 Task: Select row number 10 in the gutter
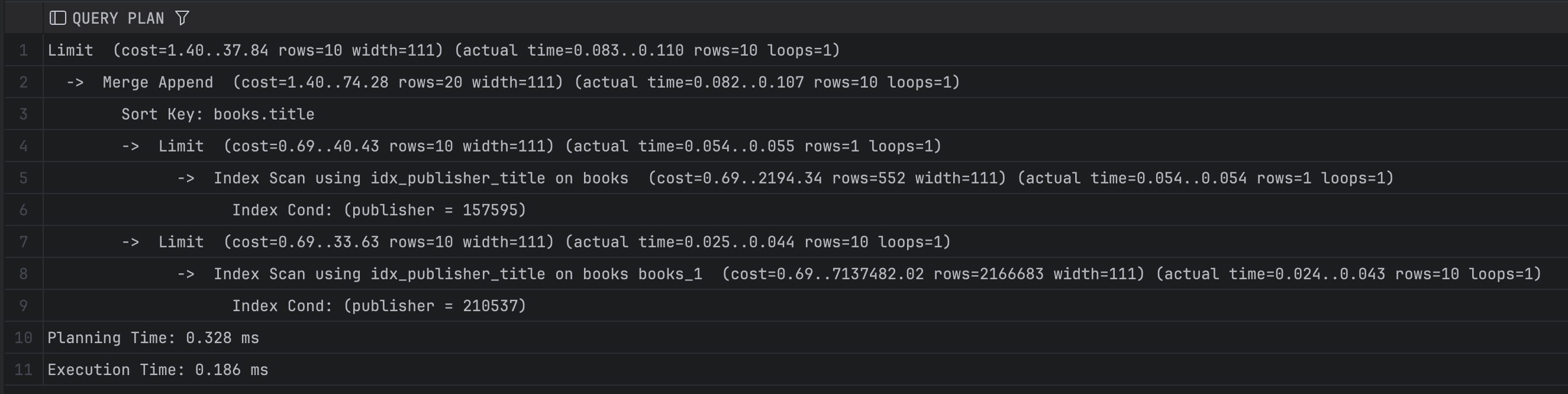coord(24,338)
